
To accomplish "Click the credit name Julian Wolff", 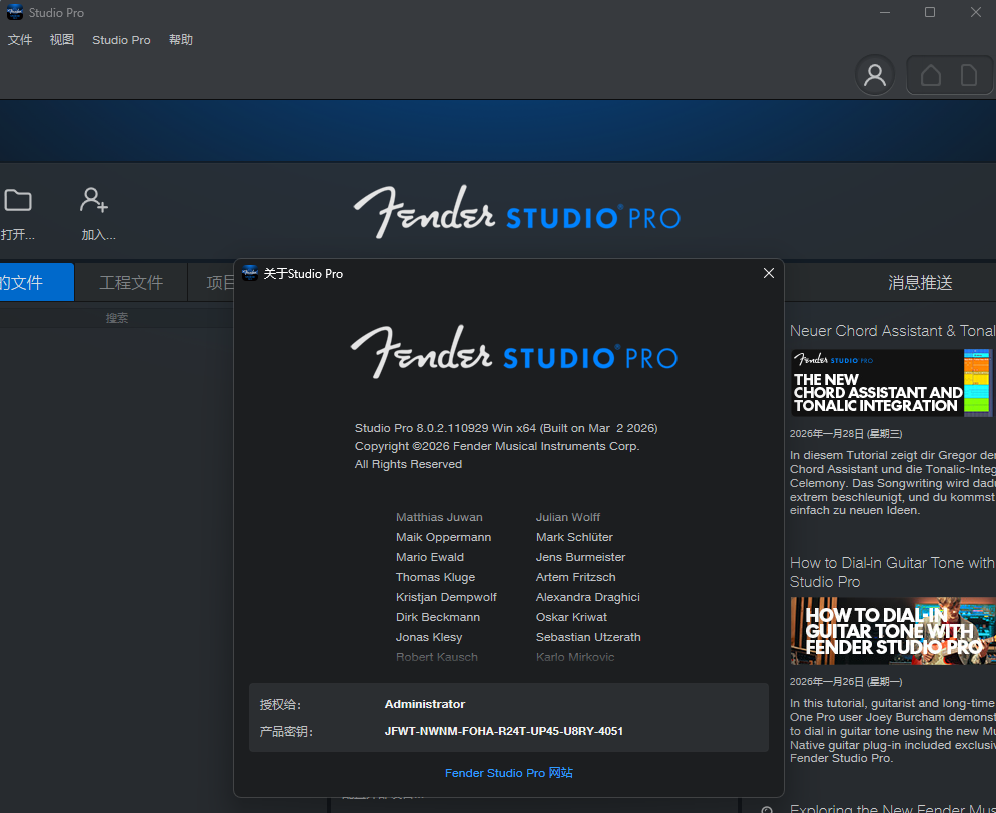I will (568, 517).
